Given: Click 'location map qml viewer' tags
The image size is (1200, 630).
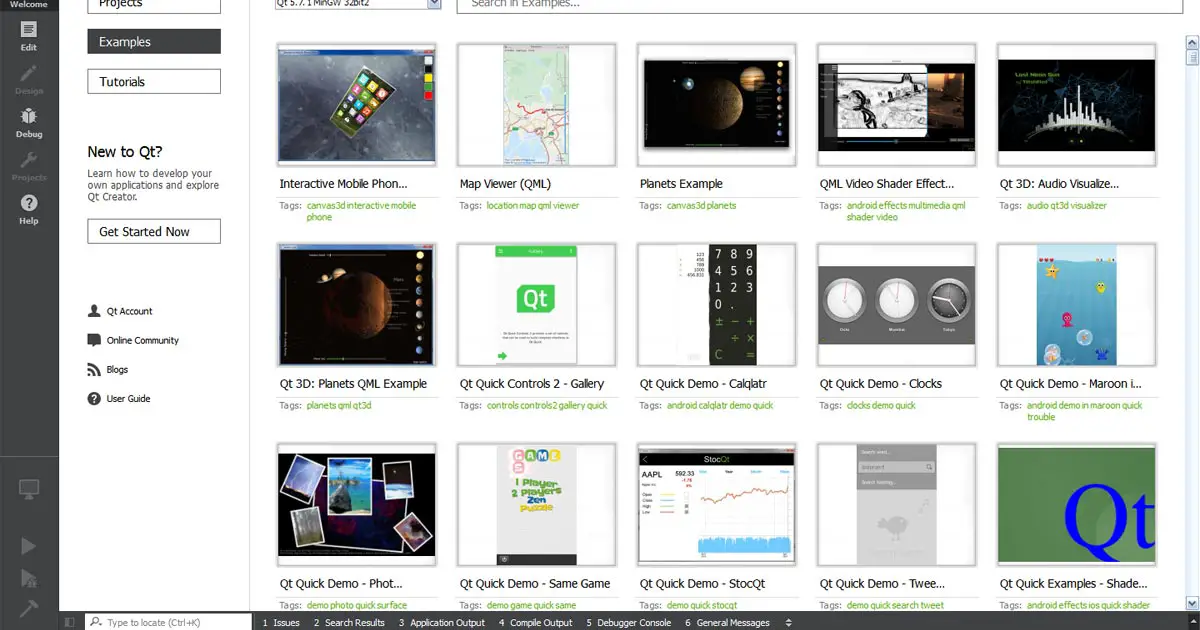Looking at the screenshot, I should click(x=533, y=205).
